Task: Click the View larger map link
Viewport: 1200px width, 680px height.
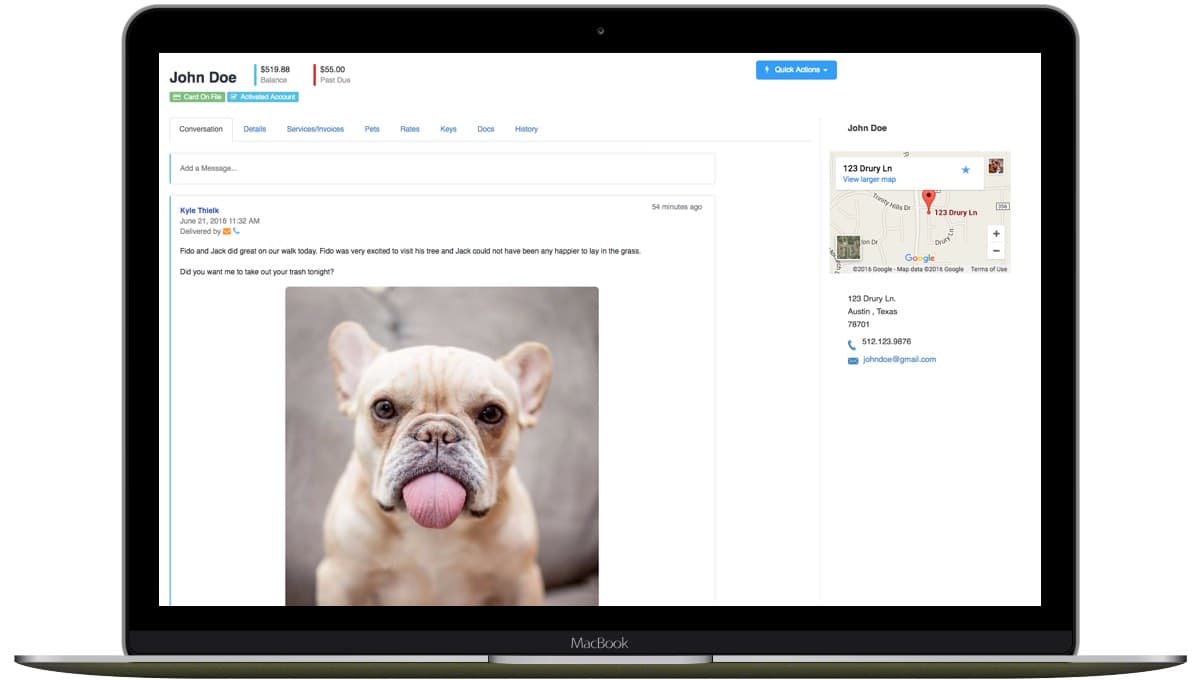Action: (x=869, y=180)
